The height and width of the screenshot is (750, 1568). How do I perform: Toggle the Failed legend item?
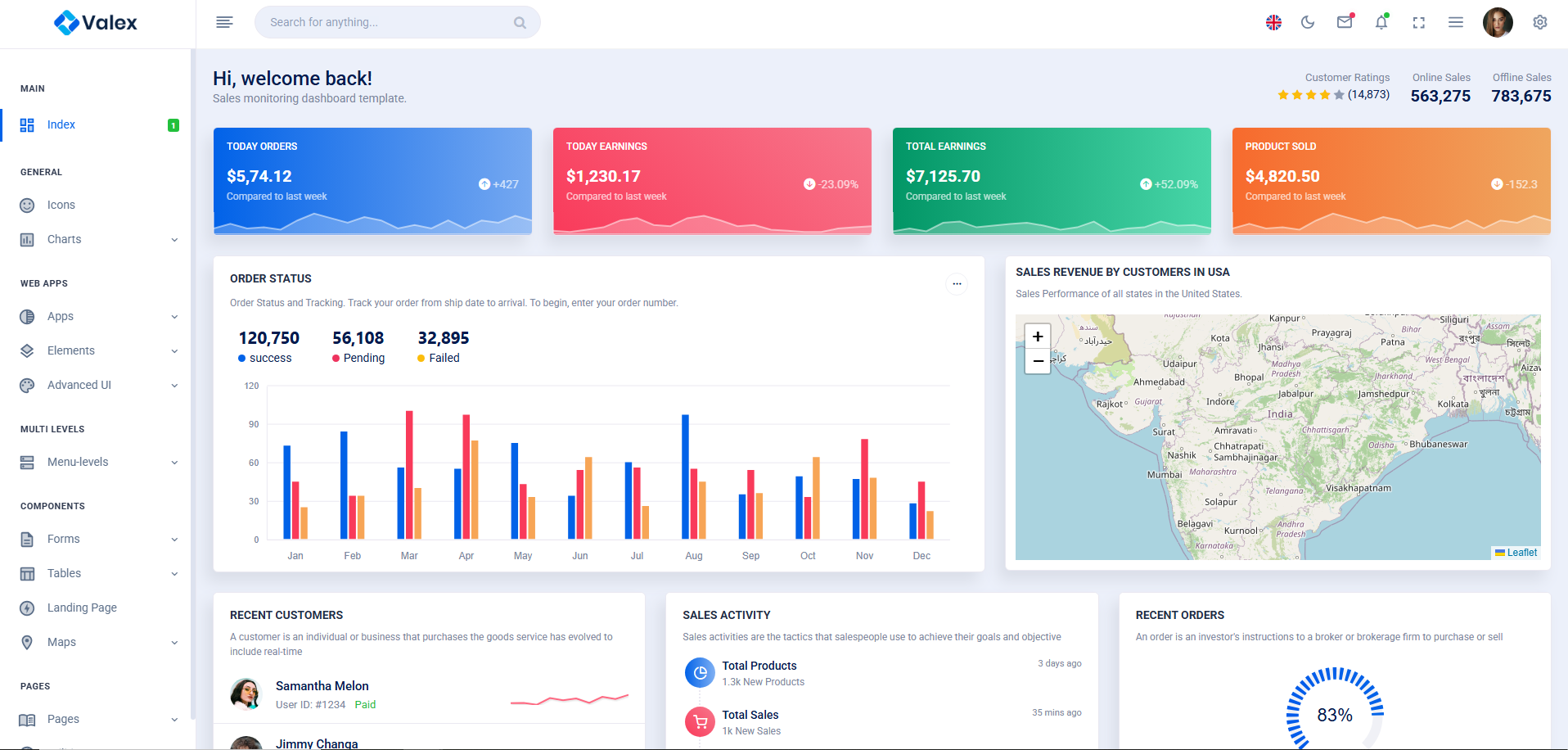point(439,358)
